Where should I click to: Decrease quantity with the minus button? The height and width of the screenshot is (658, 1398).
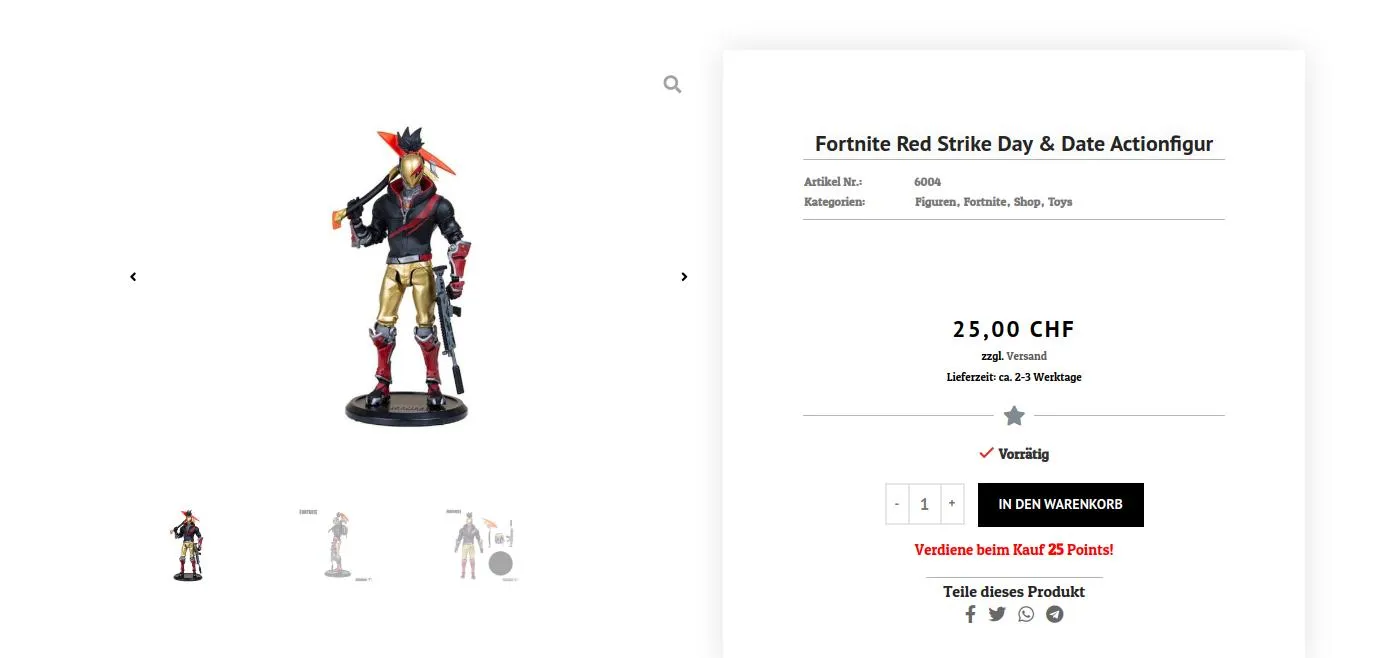pos(897,504)
